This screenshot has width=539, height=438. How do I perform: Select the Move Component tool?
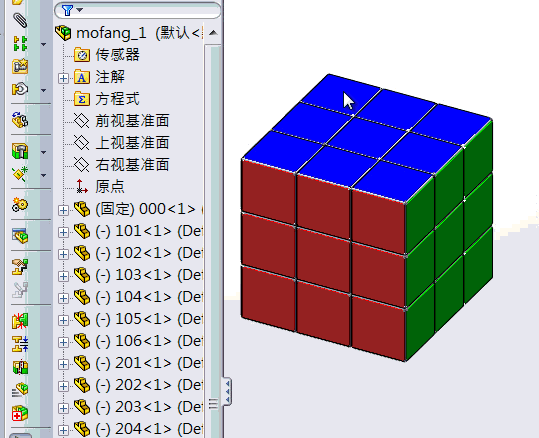20,89
